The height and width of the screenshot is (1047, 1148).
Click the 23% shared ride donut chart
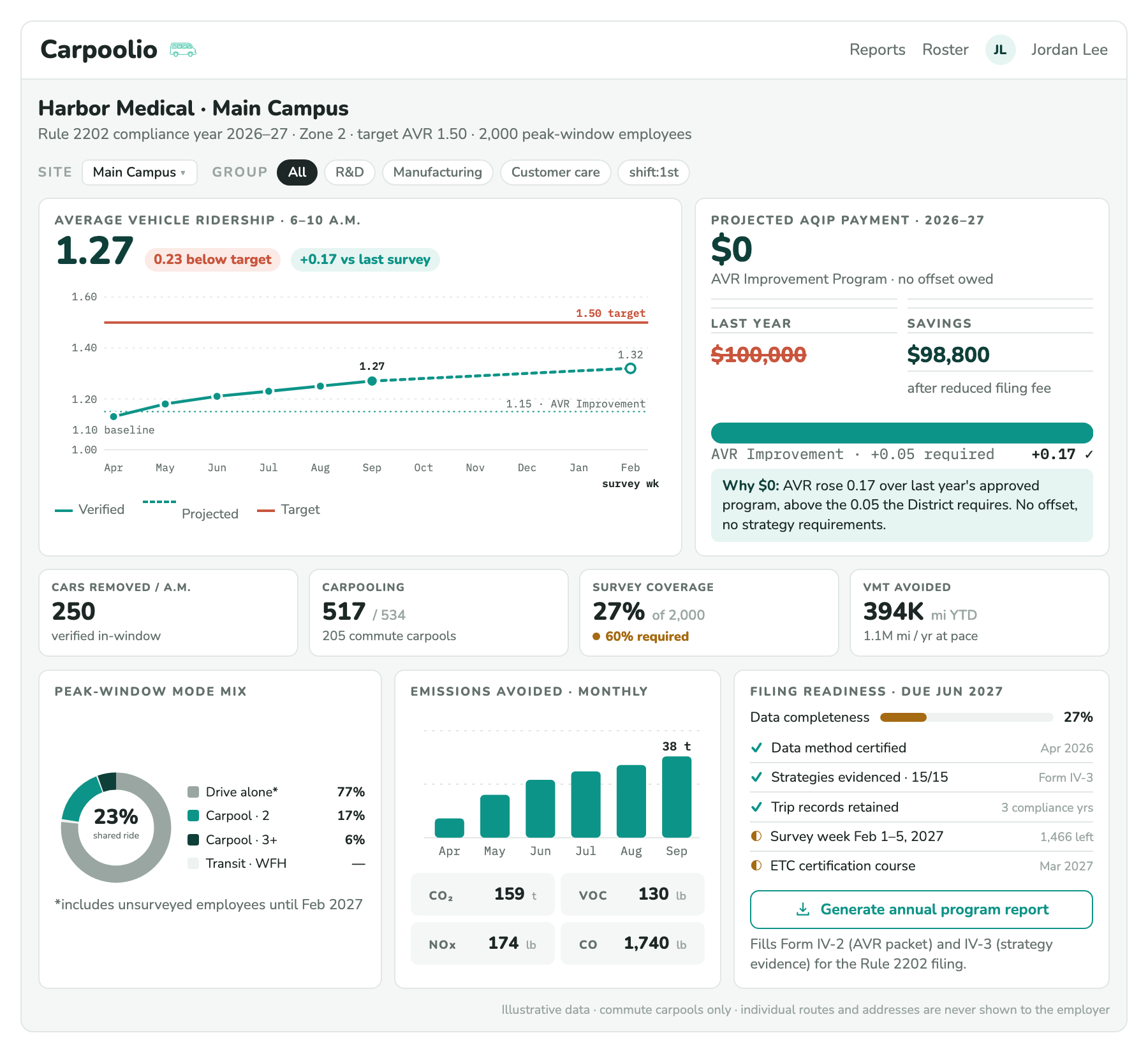pyautogui.click(x=116, y=828)
